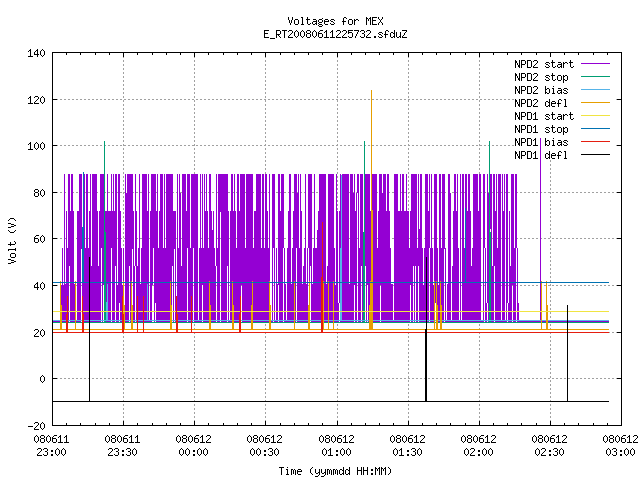Click the y-axis tick value 120
This screenshot has height=480, width=640.
(x=36, y=100)
